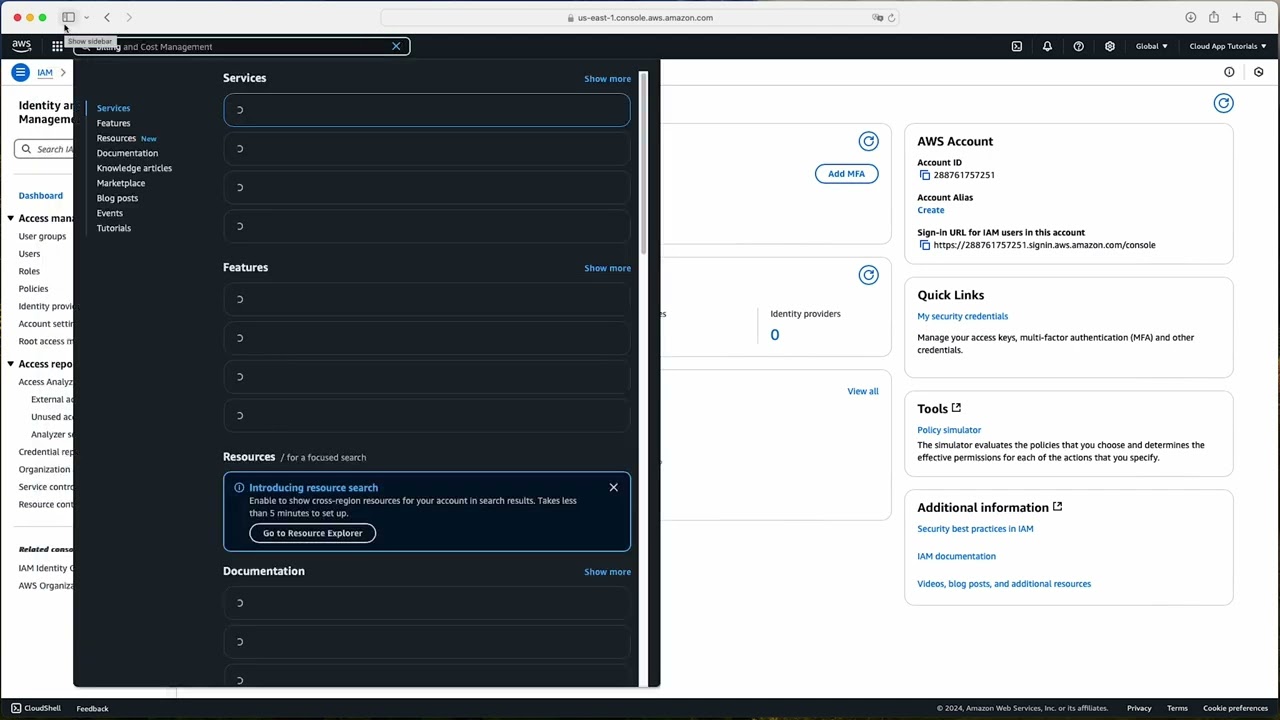
Task: Create an account alias
Action: point(930,210)
